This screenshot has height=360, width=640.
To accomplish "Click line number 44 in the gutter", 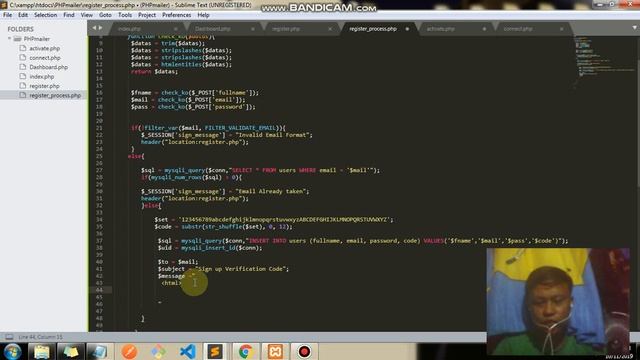I will [99, 290].
